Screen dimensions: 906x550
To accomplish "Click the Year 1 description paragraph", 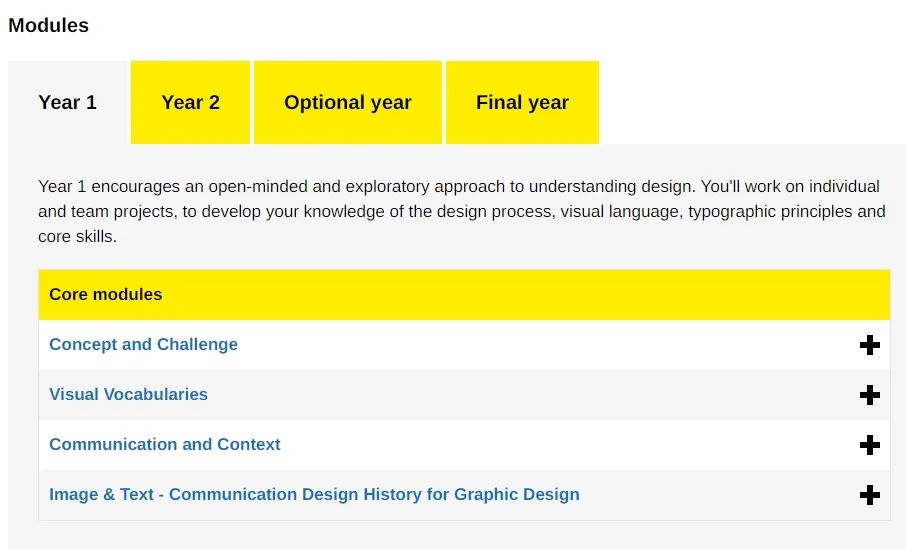I will tap(462, 211).
